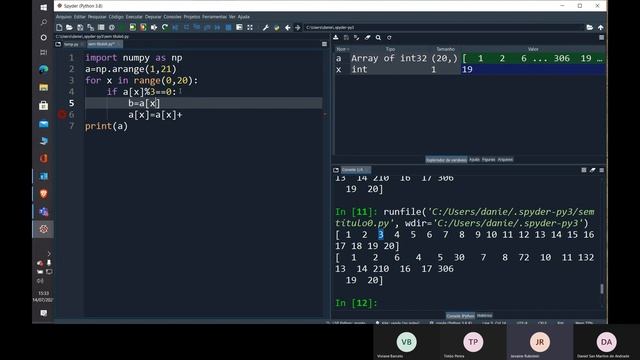The width and height of the screenshot is (640, 360).
Task: Open the Ferramentas menu
Action: [x=214, y=17]
